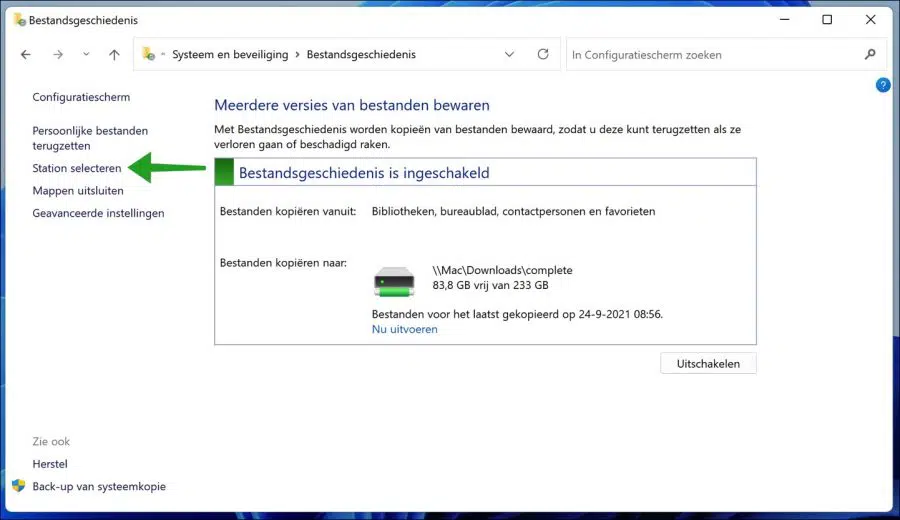Open Herstel under Zie ook
The width and height of the screenshot is (900, 520).
(x=50, y=464)
